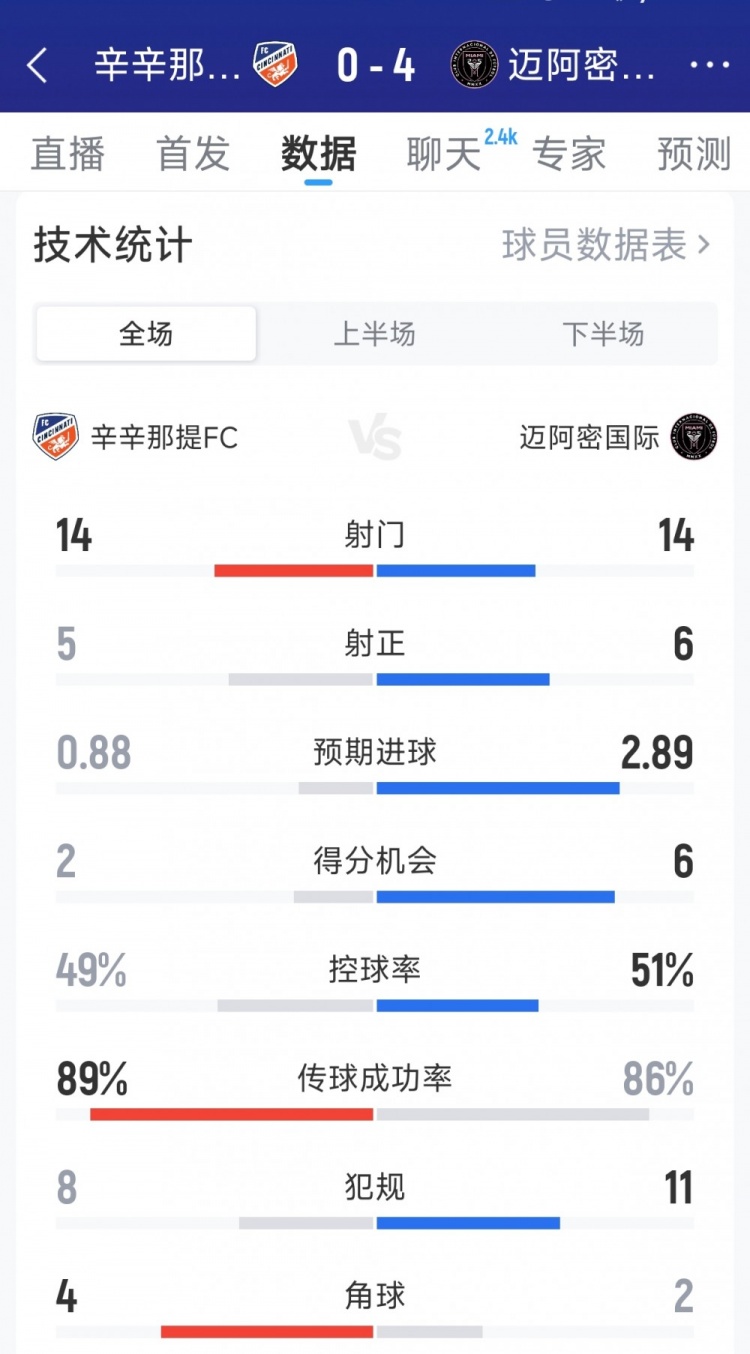The width and height of the screenshot is (750, 1354).
Task: Open the 聊天 chat tab
Action: point(443,155)
